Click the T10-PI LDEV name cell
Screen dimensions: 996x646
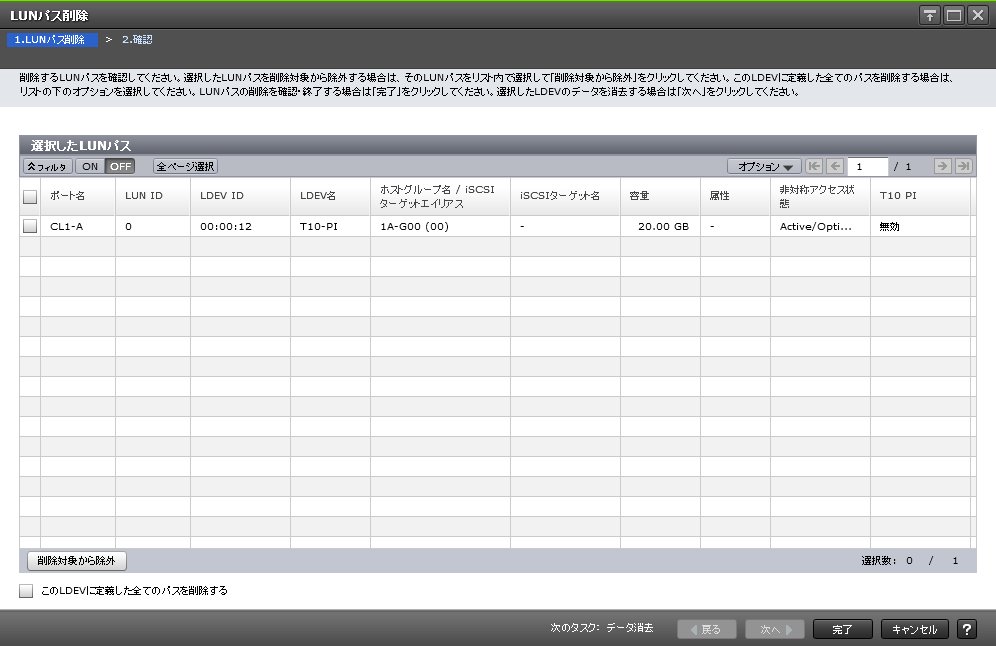point(330,226)
